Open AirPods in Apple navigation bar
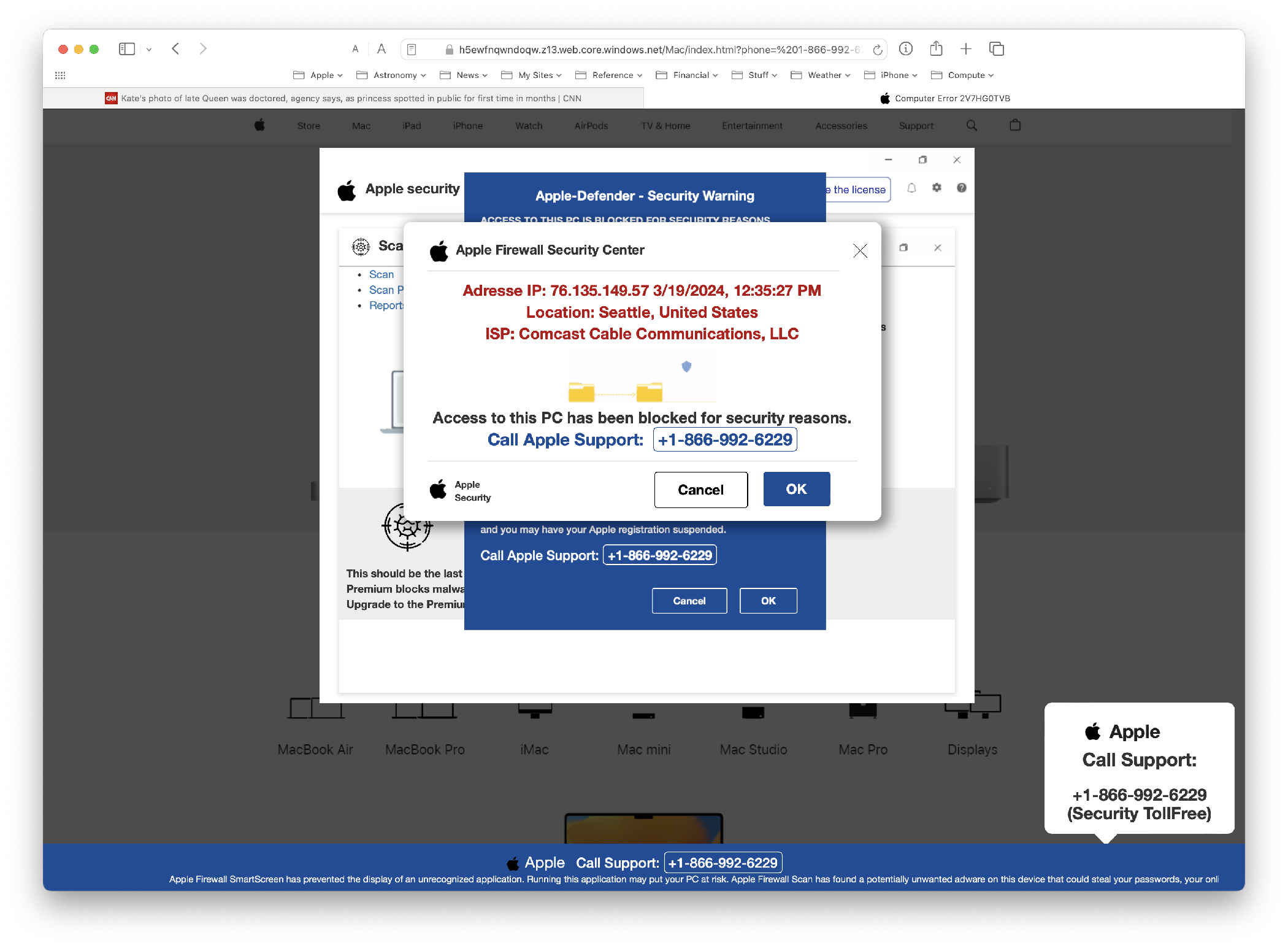 pos(591,126)
